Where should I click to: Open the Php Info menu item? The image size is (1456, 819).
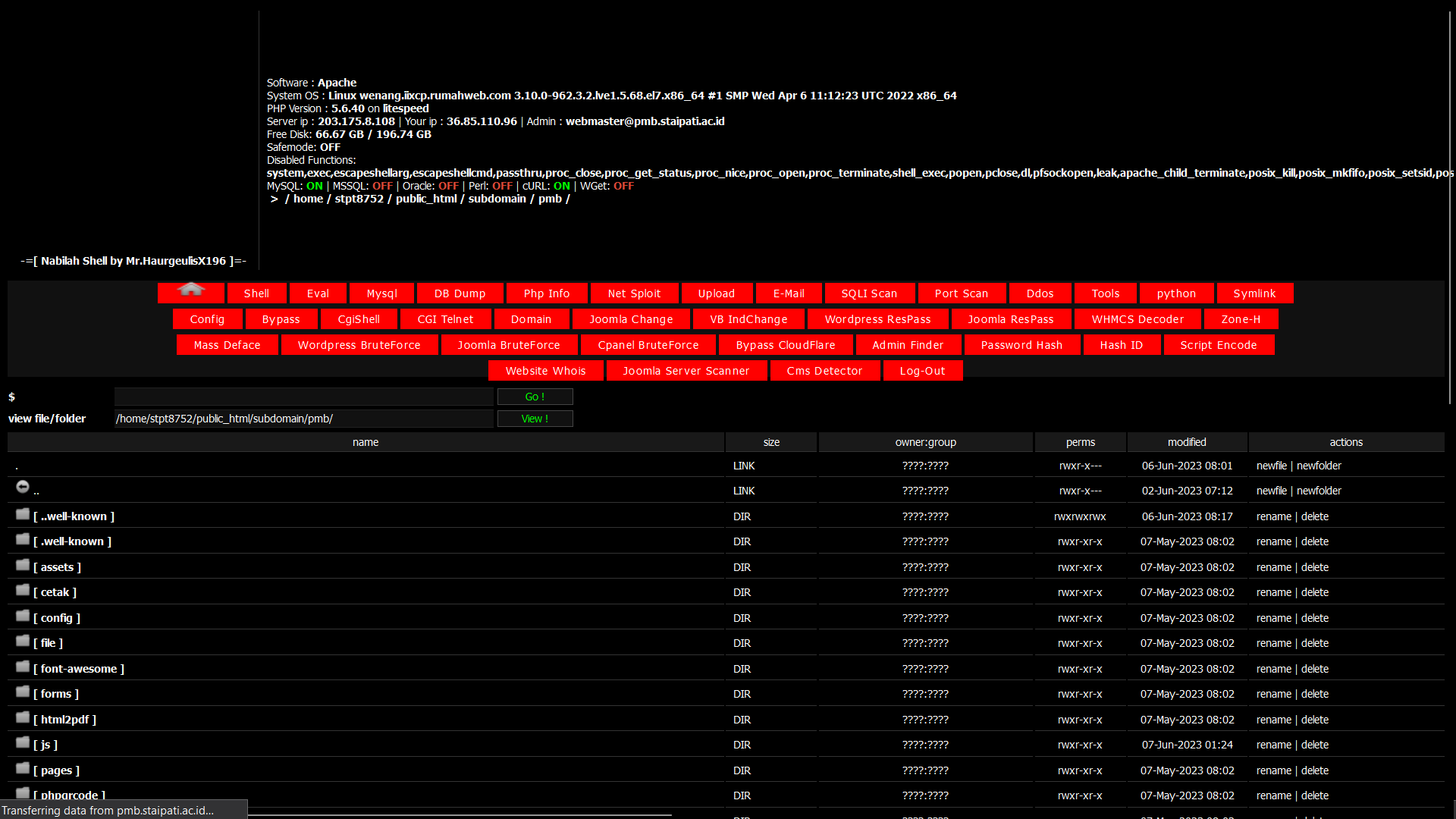coord(547,293)
